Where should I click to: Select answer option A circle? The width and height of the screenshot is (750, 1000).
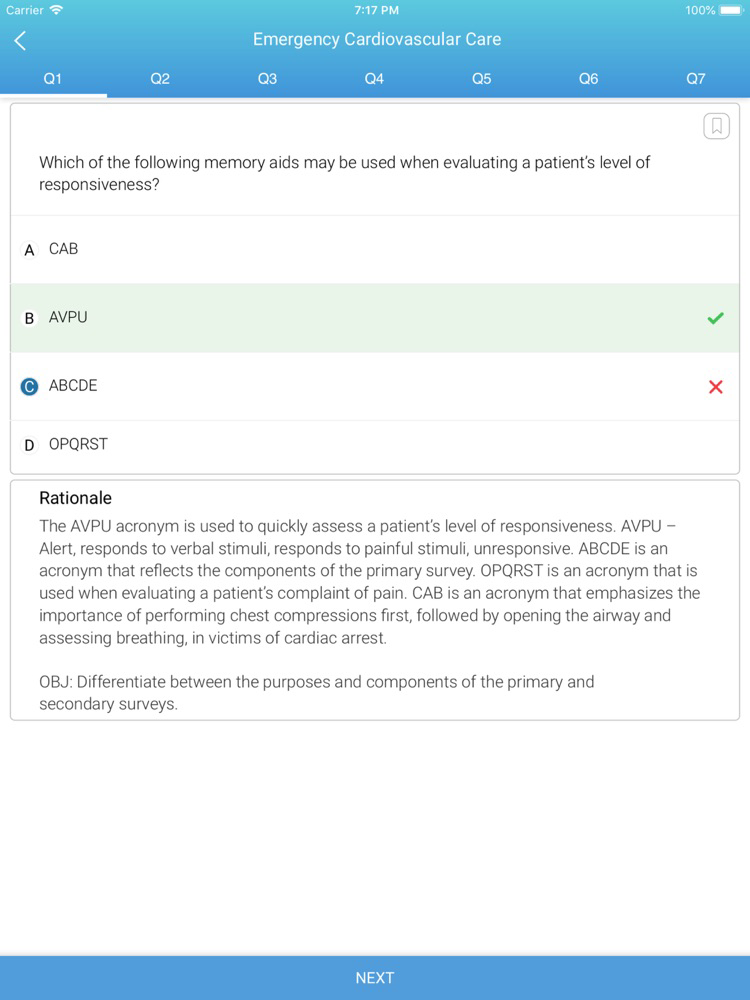click(29, 250)
